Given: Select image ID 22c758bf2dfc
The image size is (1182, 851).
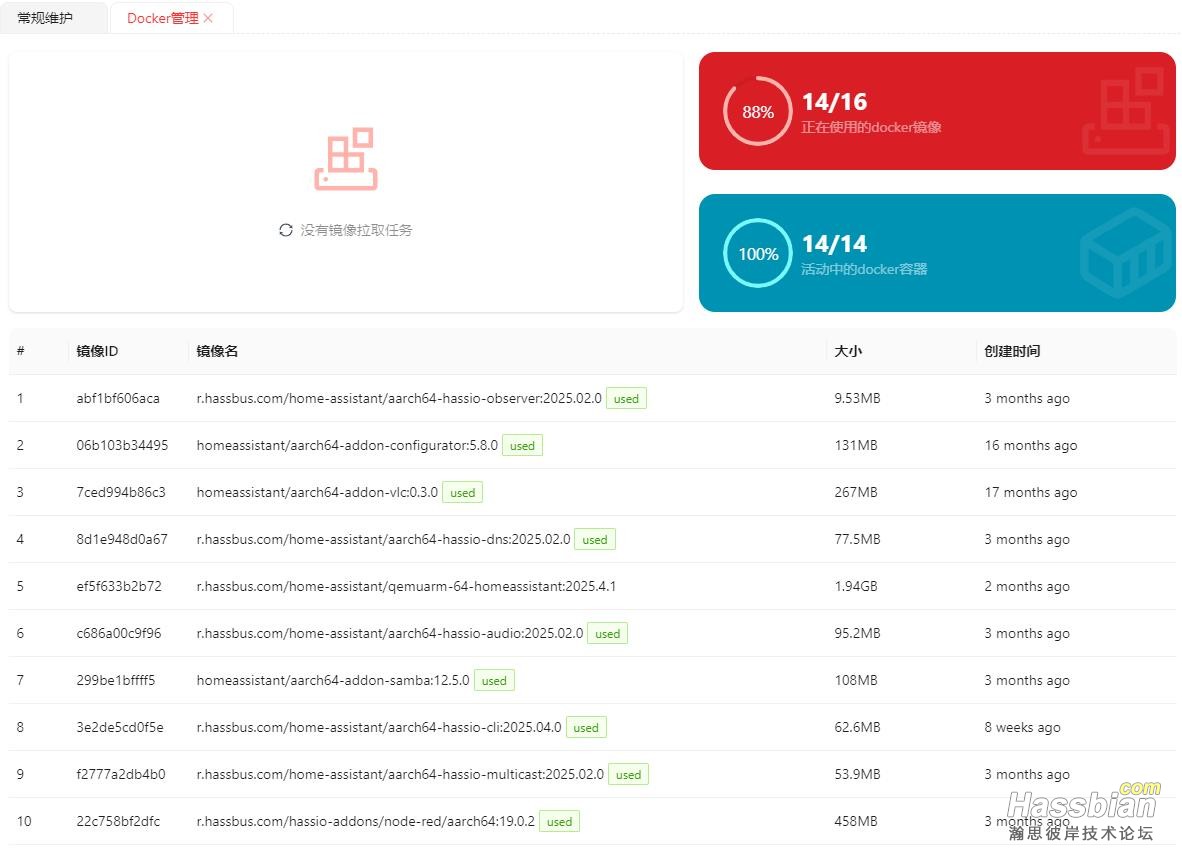Looking at the screenshot, I should [x=118, y=821].
